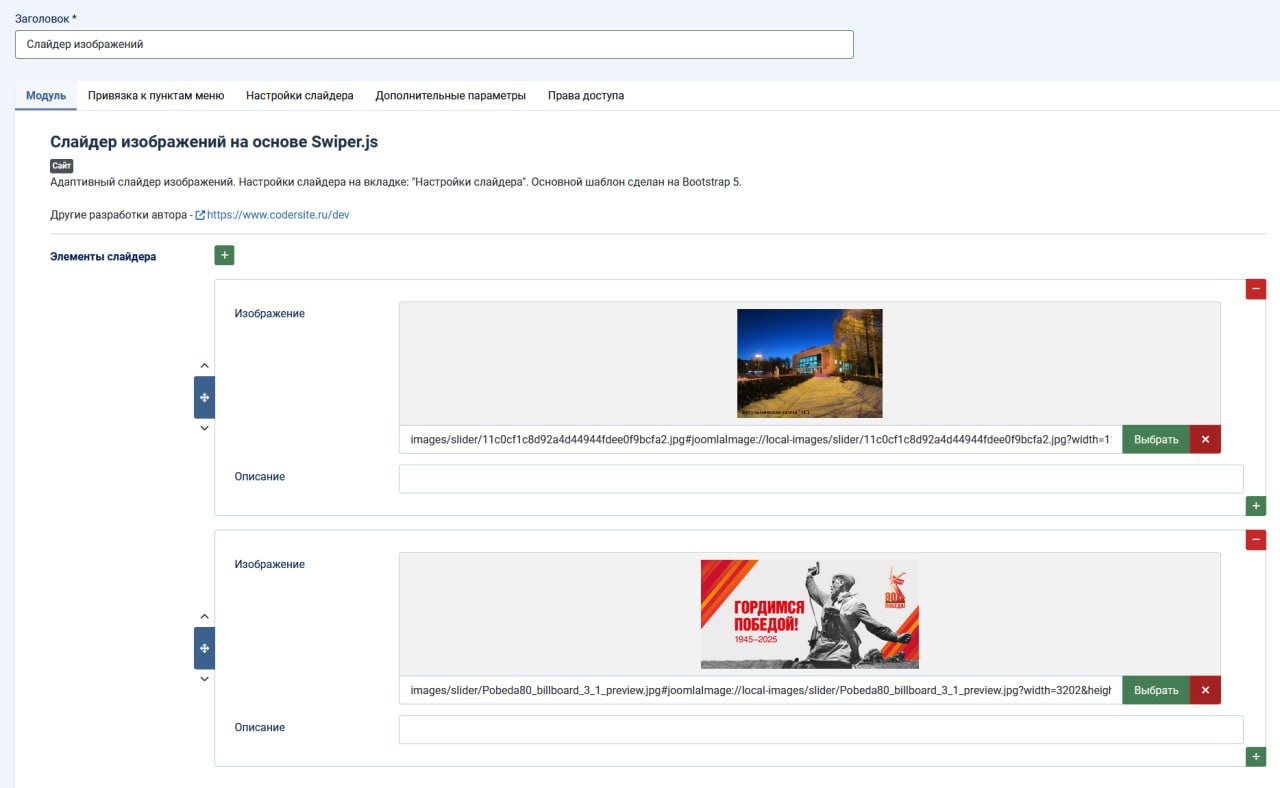Open the Права доступа tab

point(584,95)
